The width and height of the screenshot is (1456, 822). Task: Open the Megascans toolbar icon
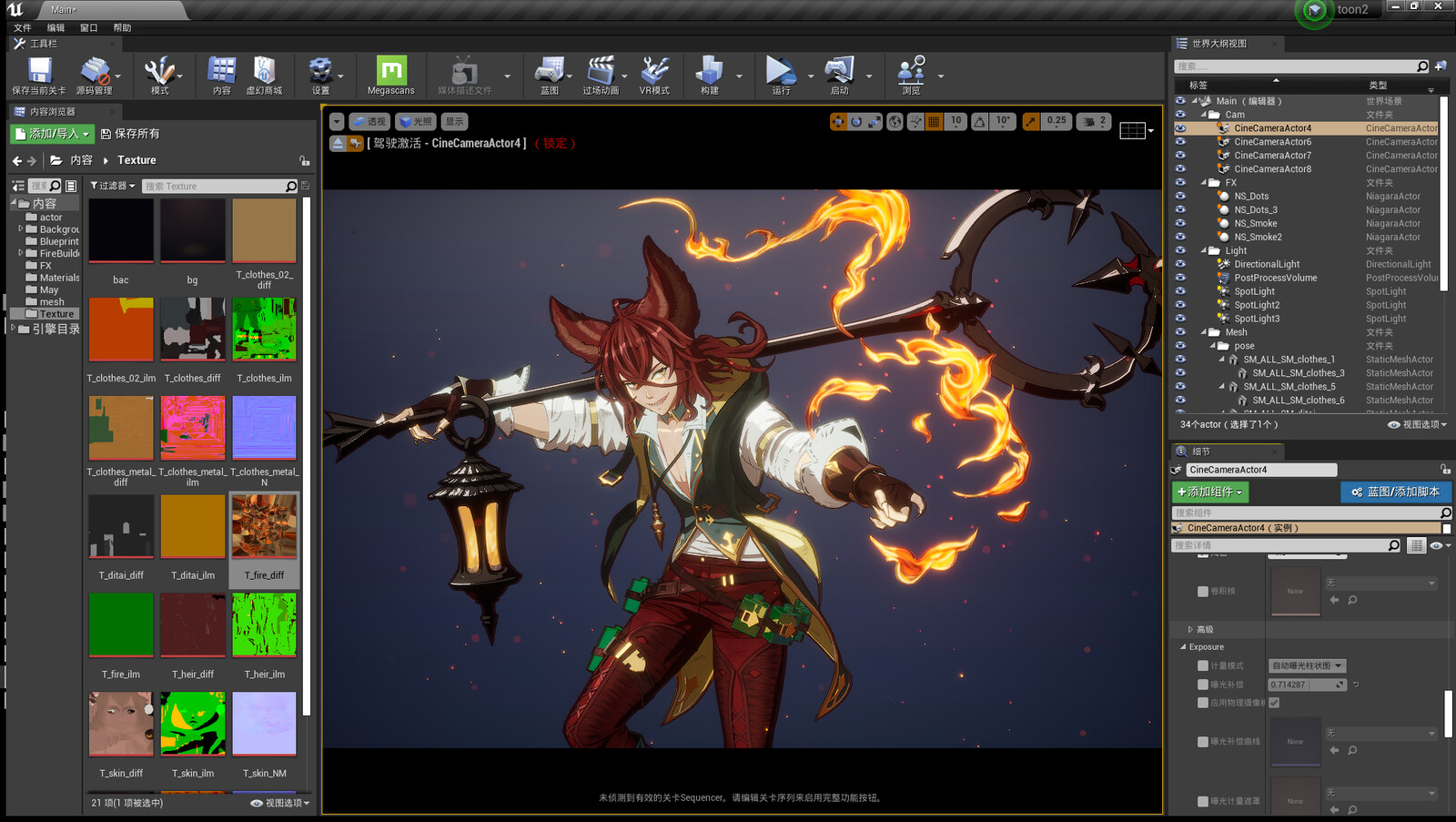(x=390, y=75)
